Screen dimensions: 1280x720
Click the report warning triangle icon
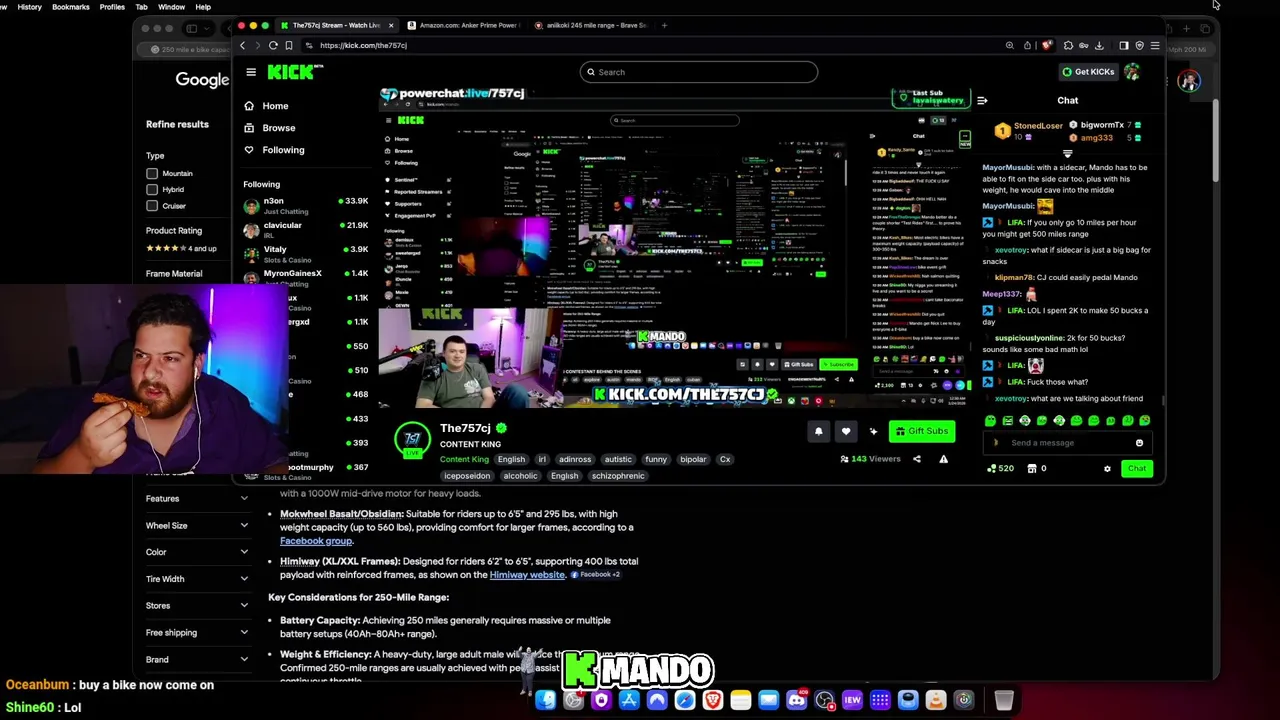point(943,459)
